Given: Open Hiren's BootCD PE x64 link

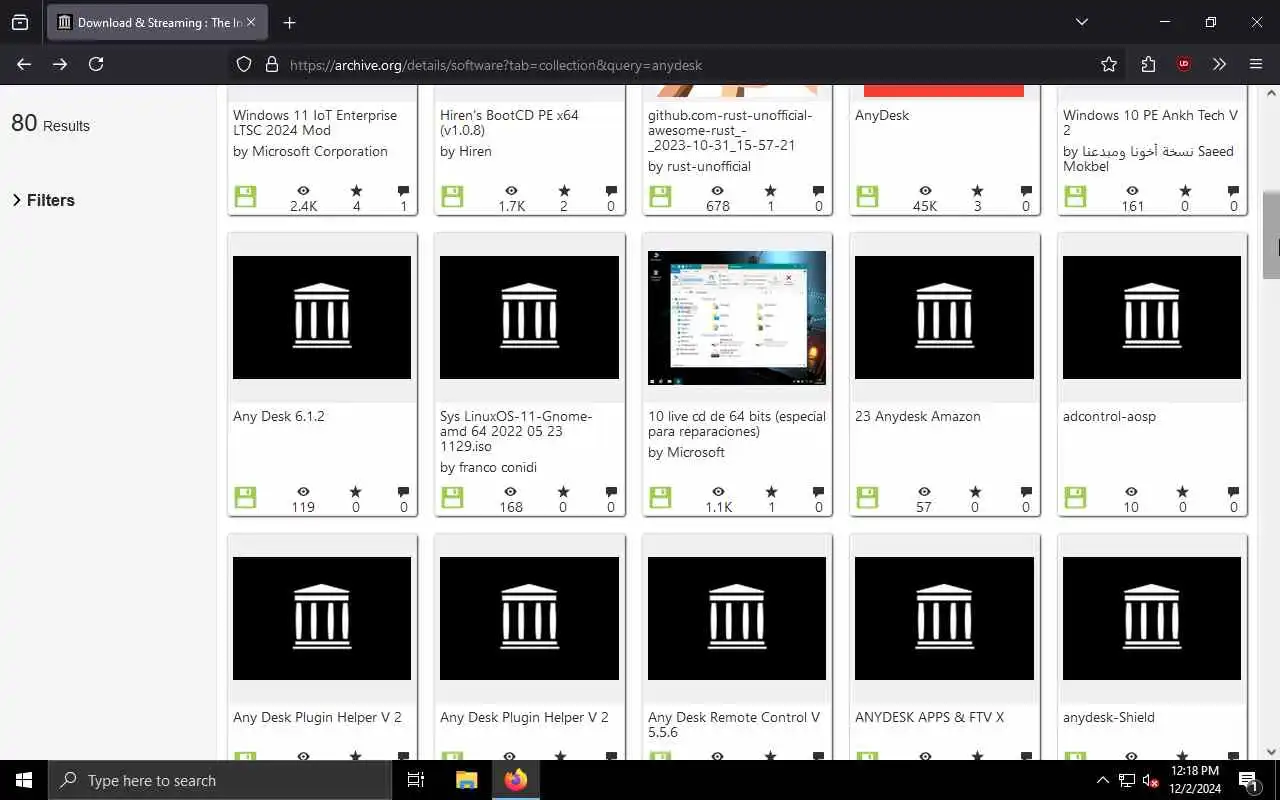Looking at the screenshot, I should coord(509,122).
